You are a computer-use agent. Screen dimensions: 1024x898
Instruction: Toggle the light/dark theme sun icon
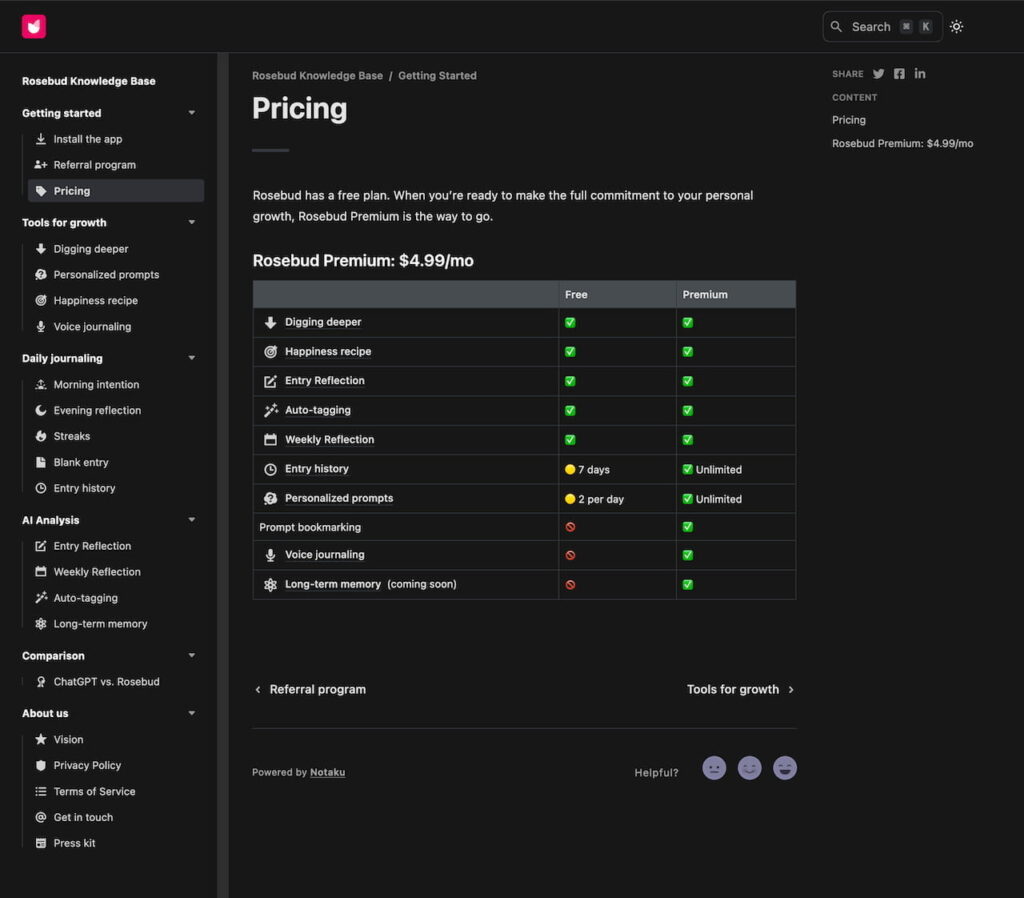(x=956, y=27)
